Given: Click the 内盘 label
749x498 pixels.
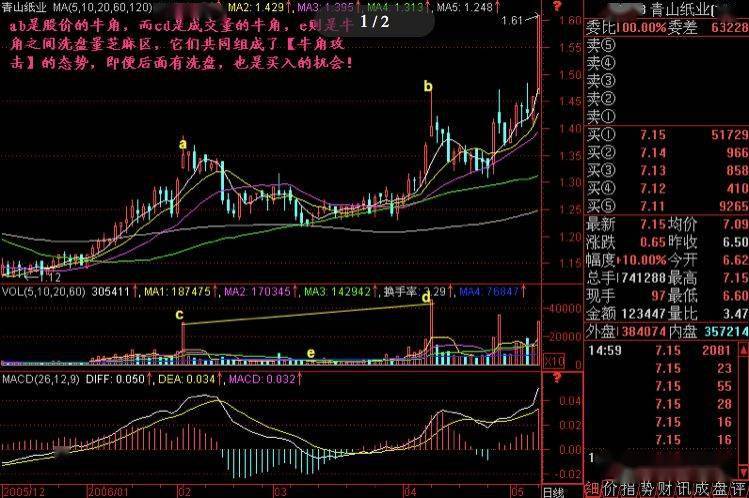Looking at the screenshot, I should [x=683, y=331].
